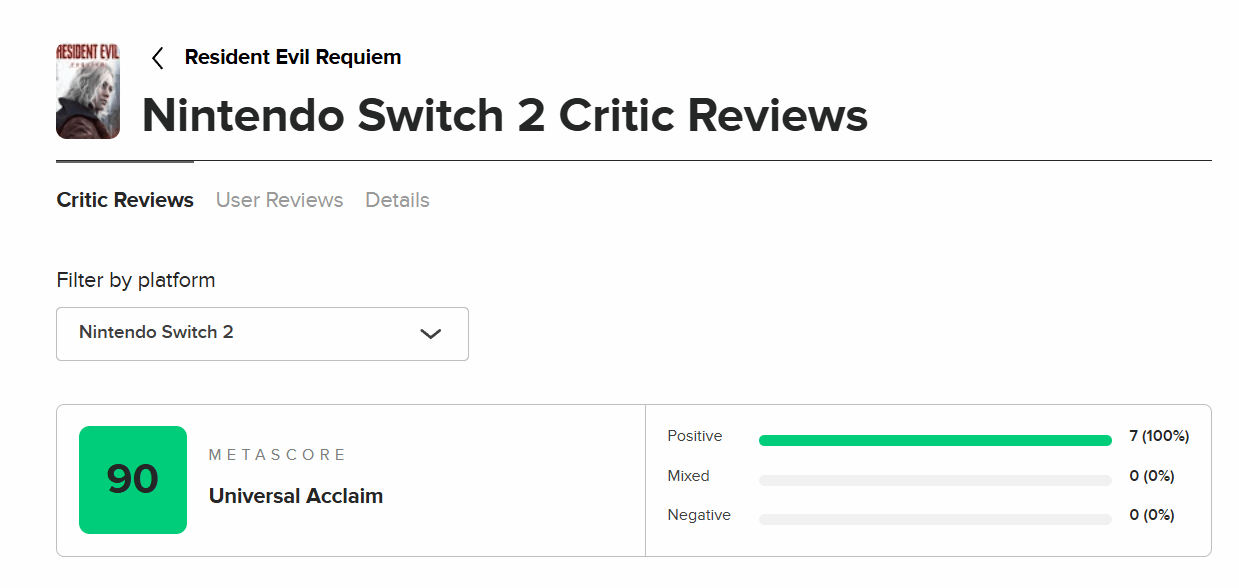
Task: Filter by the Mixed label
Action: coord(689,476)
